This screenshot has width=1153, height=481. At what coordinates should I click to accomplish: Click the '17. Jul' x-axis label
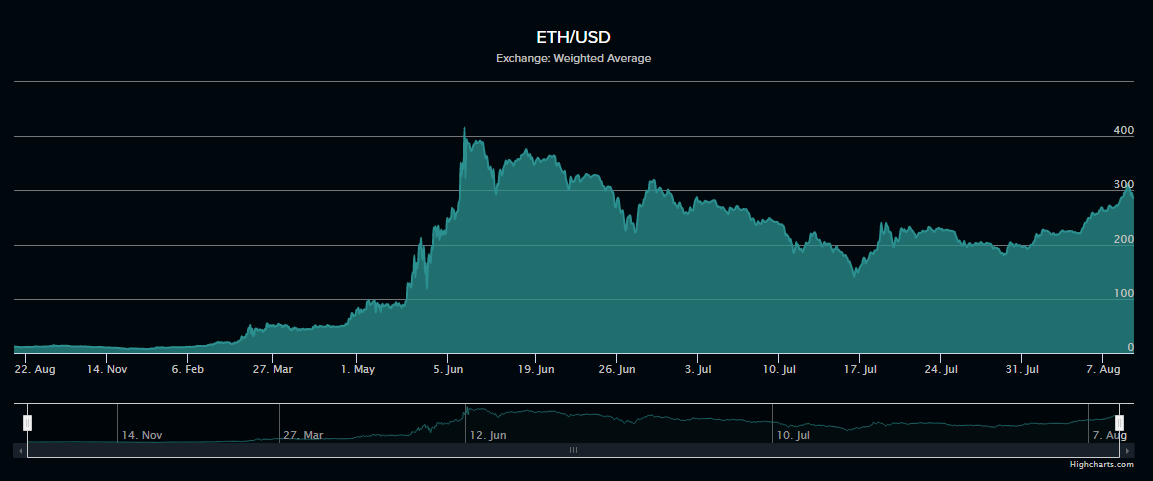tap(860, 369)
